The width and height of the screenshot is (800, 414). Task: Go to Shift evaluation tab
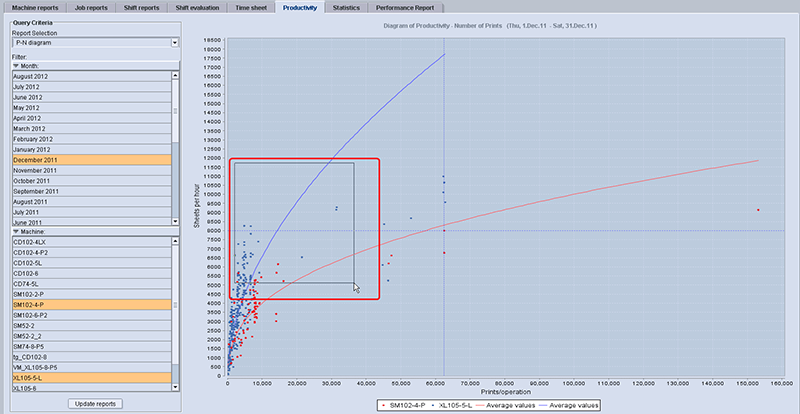pos(197,8)
